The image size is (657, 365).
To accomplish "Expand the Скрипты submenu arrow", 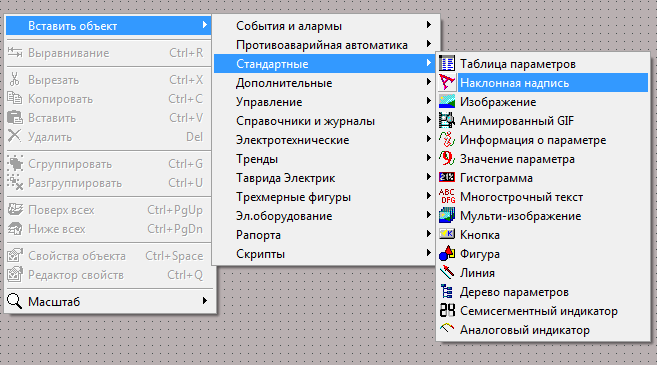I will click(429, 253).
